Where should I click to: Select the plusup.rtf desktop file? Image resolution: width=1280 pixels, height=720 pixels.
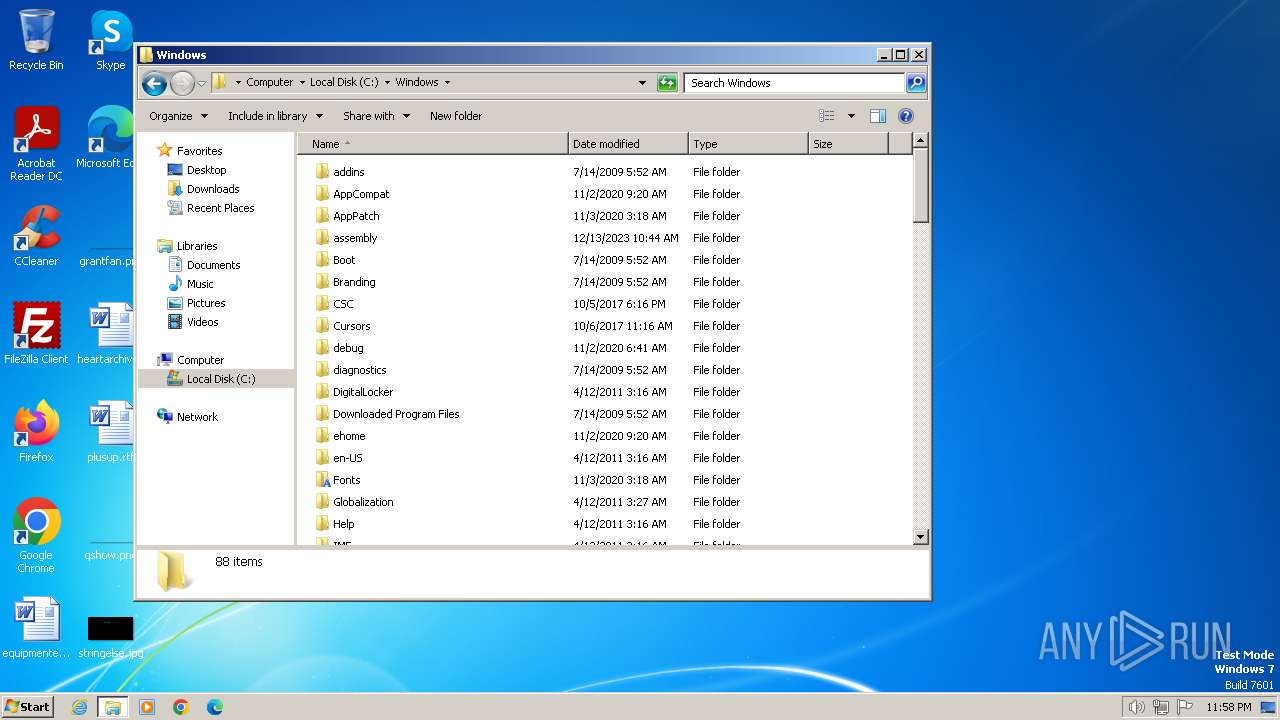click(110, 432)
